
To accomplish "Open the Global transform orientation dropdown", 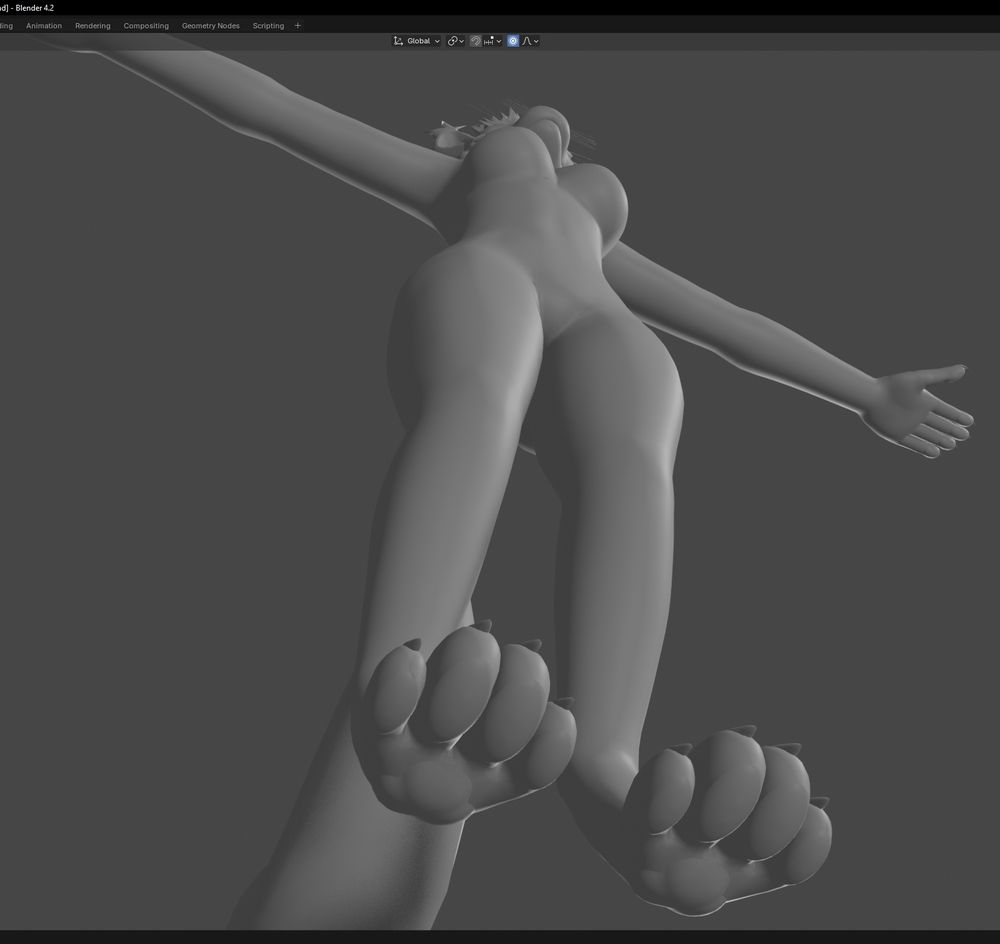I will (416, 41).
